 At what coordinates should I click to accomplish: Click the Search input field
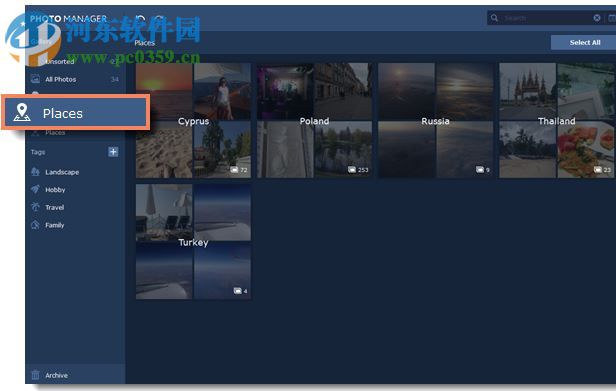pyautogui.click(x=546, y=18)
